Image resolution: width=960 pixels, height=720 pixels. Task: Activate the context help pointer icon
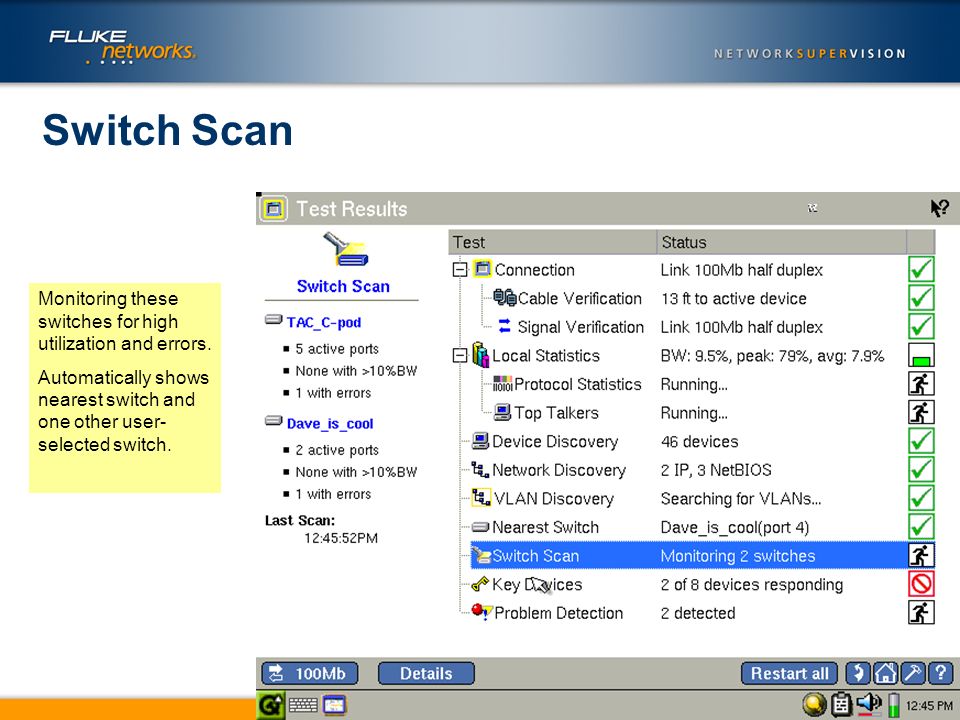pos(939,208)
